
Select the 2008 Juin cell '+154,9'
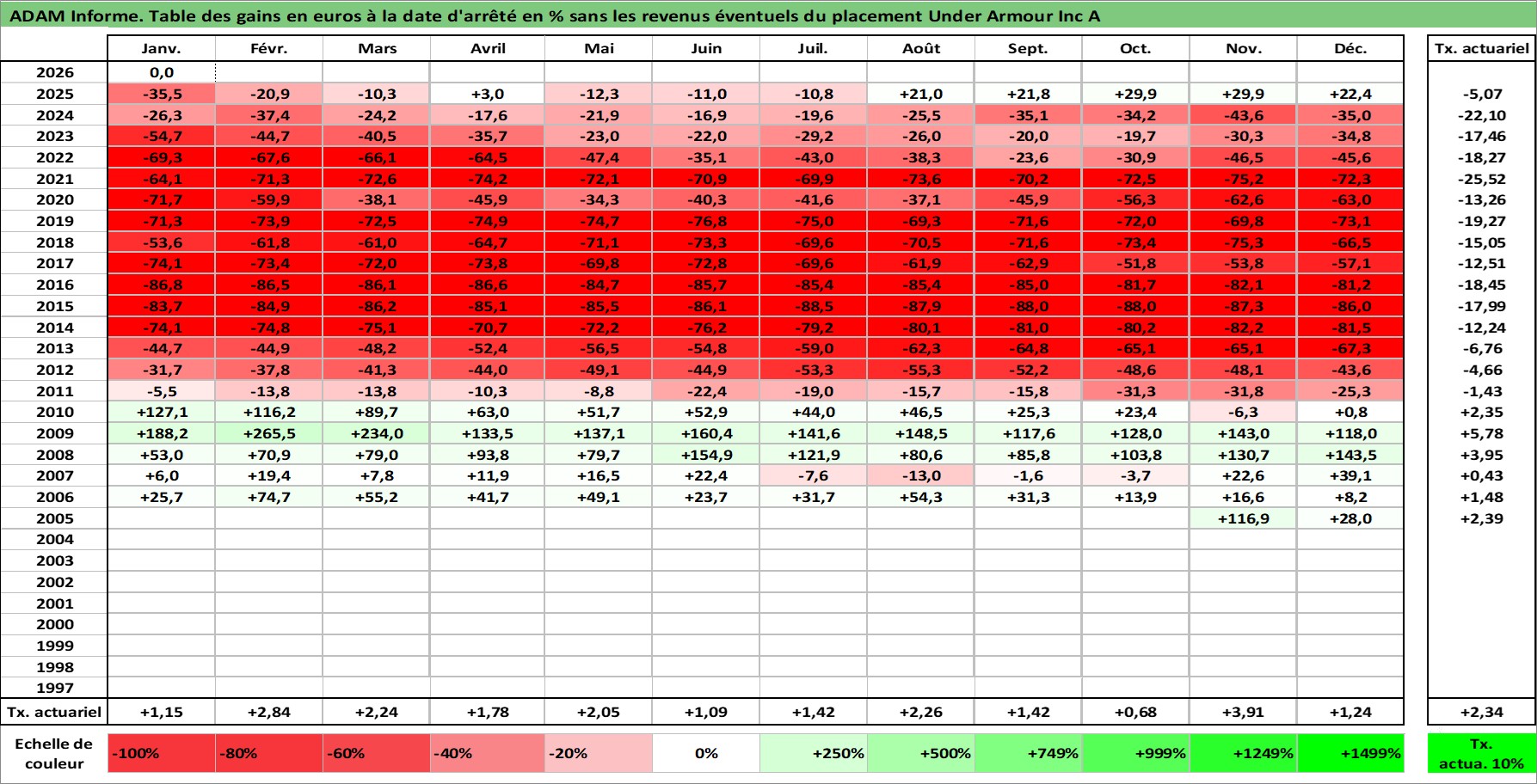tap(706, 455)
